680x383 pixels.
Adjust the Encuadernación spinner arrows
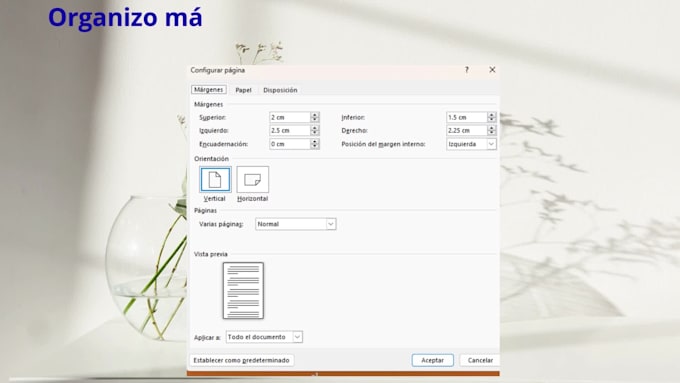click(315, 144)
